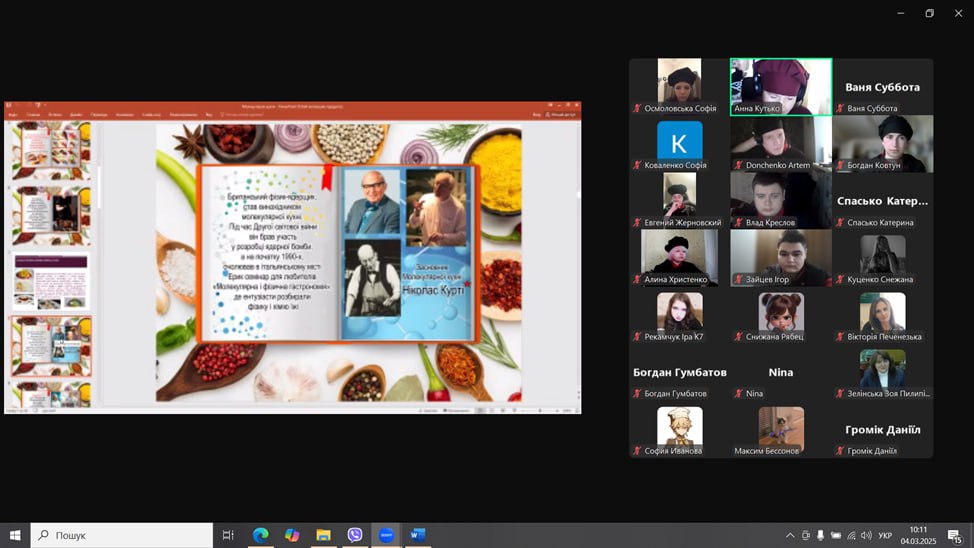Click Коваленко Софія's K avatar tile
Image resolution: width=974 pixels, height=548 pixels.
click(x=679, y=144)
